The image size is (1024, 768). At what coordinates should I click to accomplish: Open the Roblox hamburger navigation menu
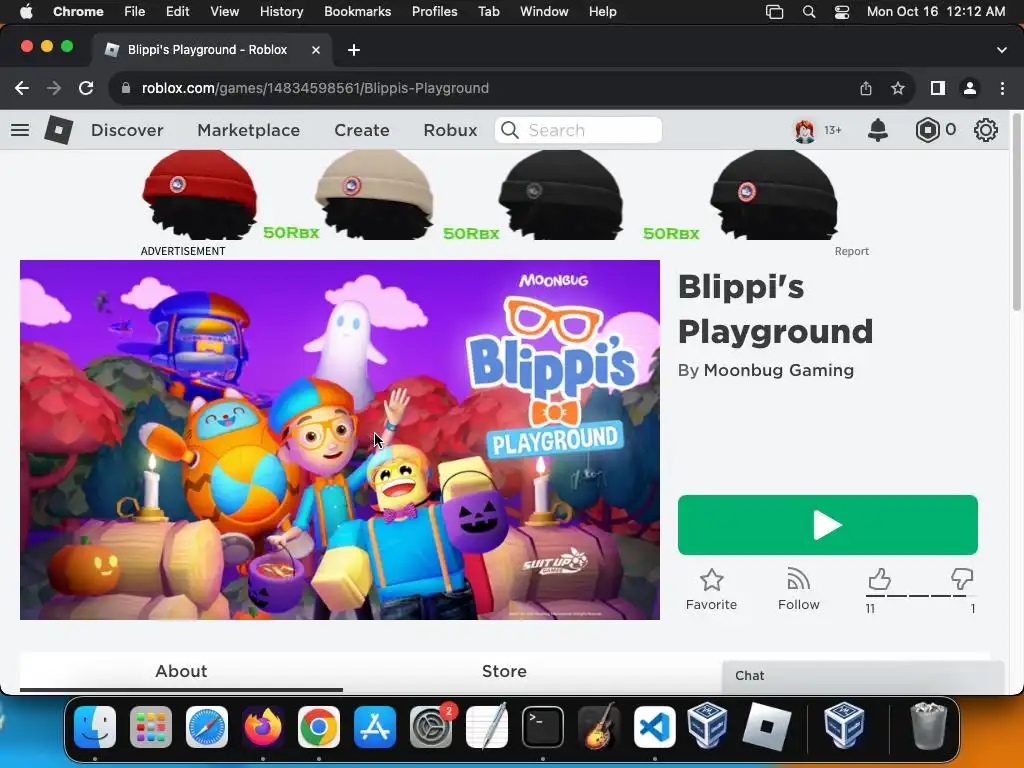click(20, 130)
